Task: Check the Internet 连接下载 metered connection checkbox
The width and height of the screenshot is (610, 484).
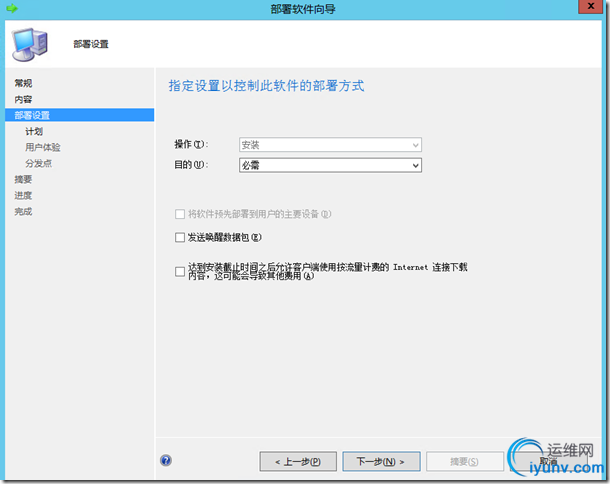Action: [x=180, y=272]
